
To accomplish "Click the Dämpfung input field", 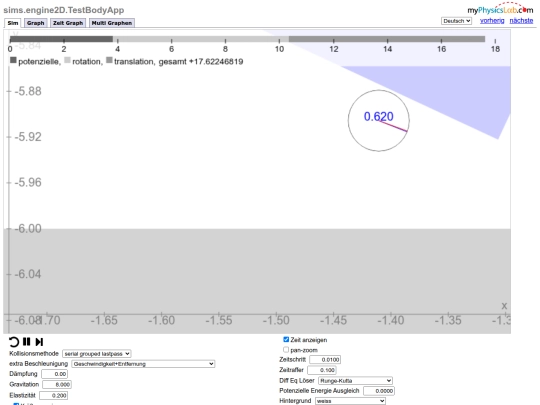I will point(54,374).
